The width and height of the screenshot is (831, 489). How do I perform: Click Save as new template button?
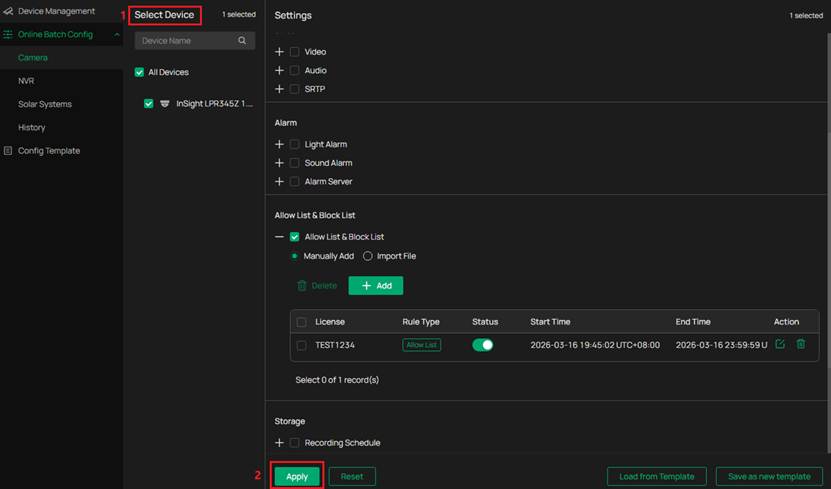[769, 477]
